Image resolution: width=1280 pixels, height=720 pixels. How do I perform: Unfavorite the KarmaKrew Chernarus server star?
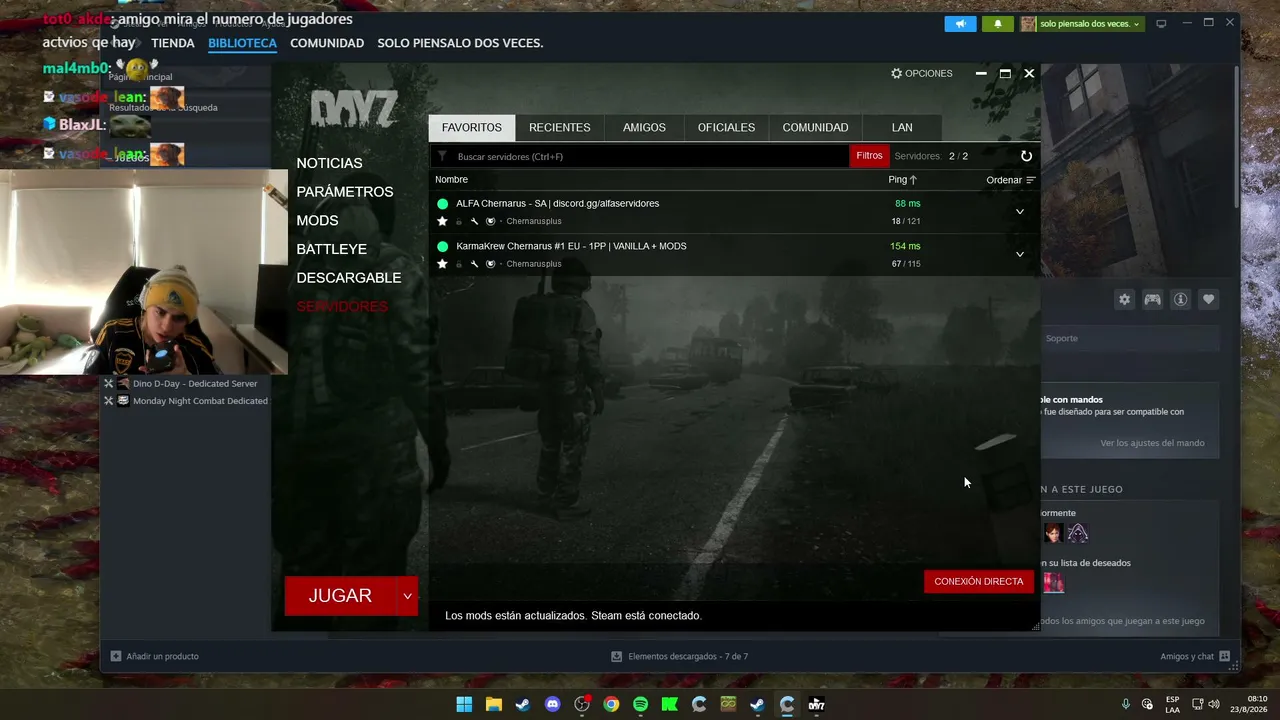tap(442, 264)
